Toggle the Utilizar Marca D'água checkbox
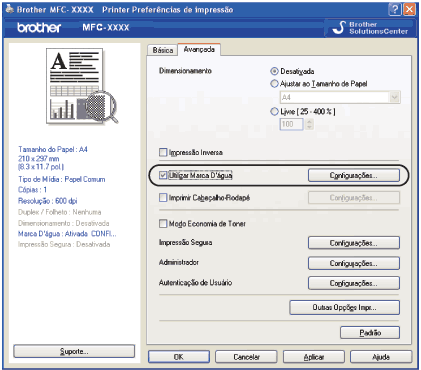 pyautogui.click(x=163, y=175)
